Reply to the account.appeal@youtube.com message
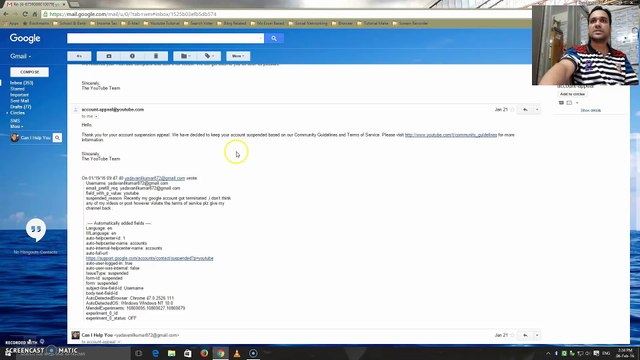 point(525,110)
